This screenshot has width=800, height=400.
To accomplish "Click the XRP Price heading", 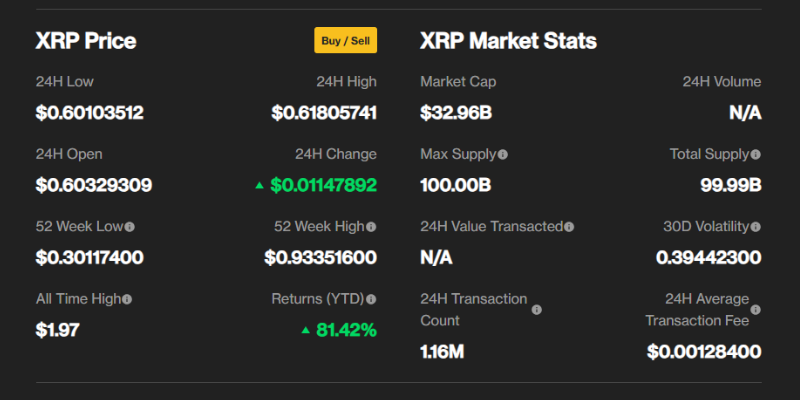I will [x=86, y=41].
